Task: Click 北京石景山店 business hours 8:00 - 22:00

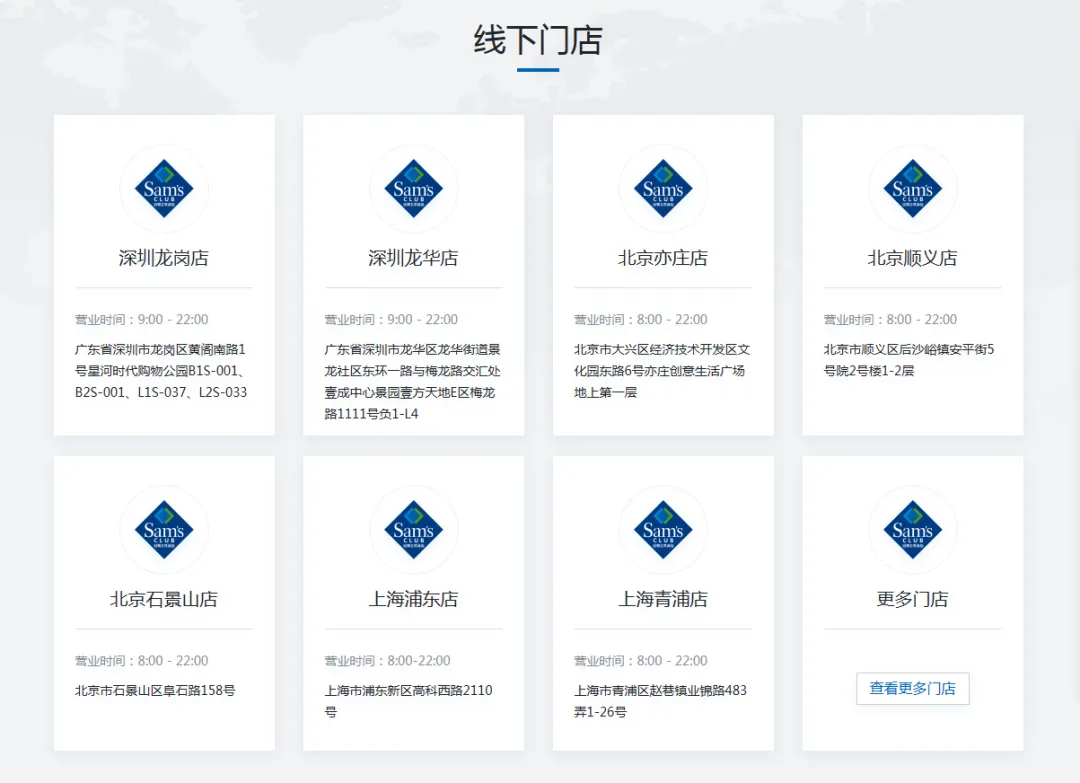Action: pos(141,660)
